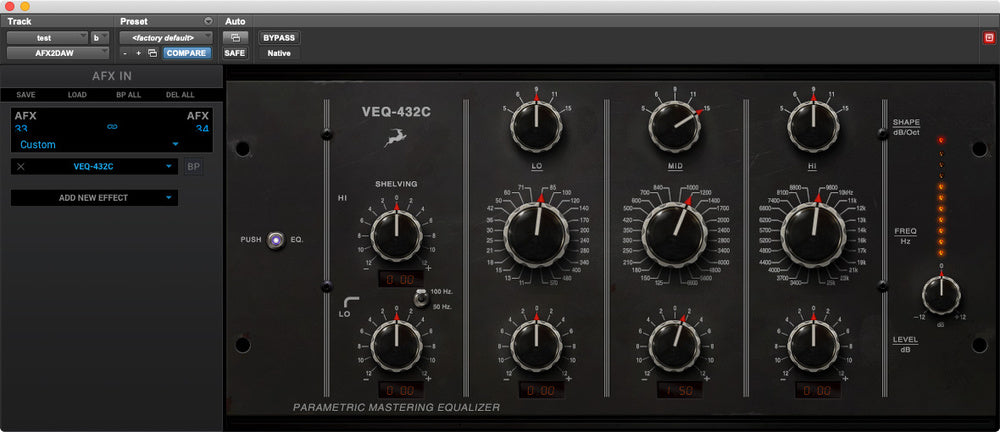The image size is (1000, 432).
Task: Click the orange LED output level meter
Action: [x=941, y=197]
